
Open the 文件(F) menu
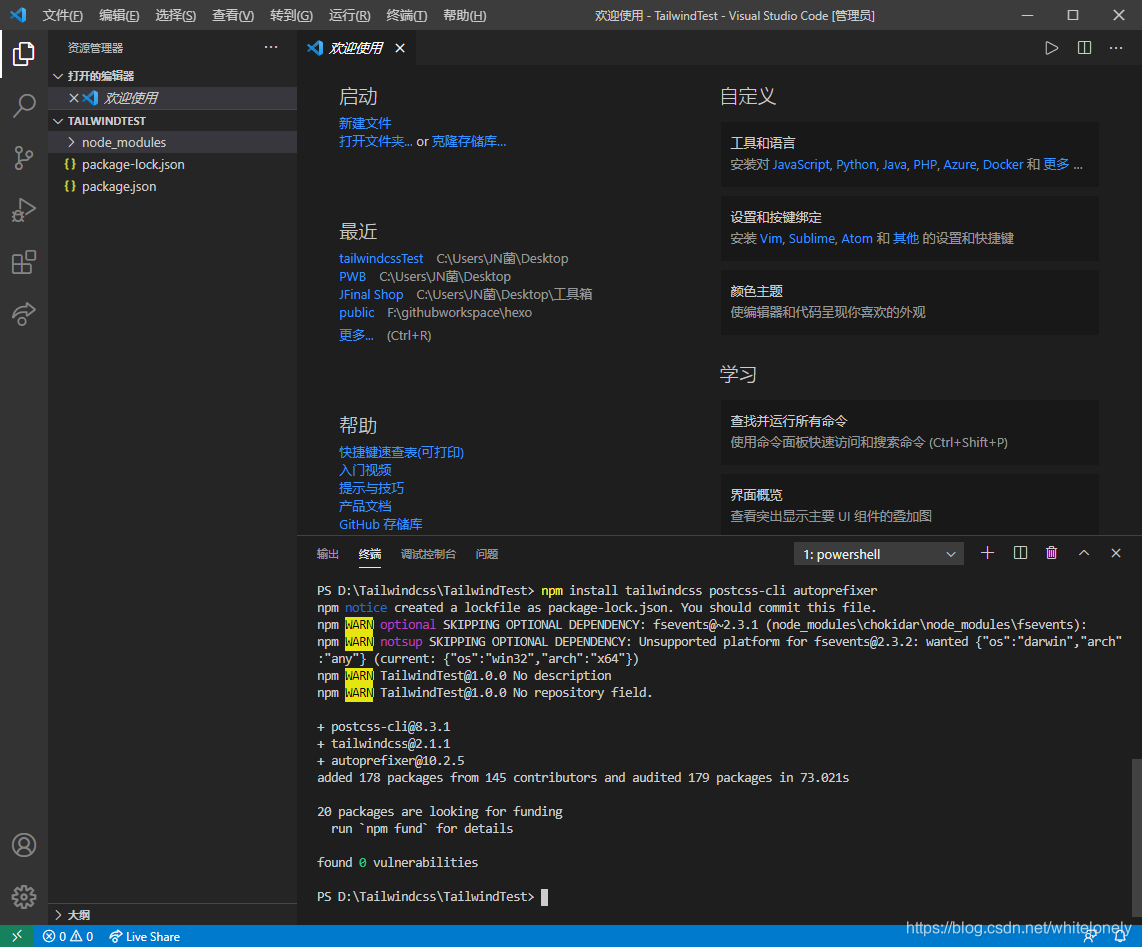point(62,15)
